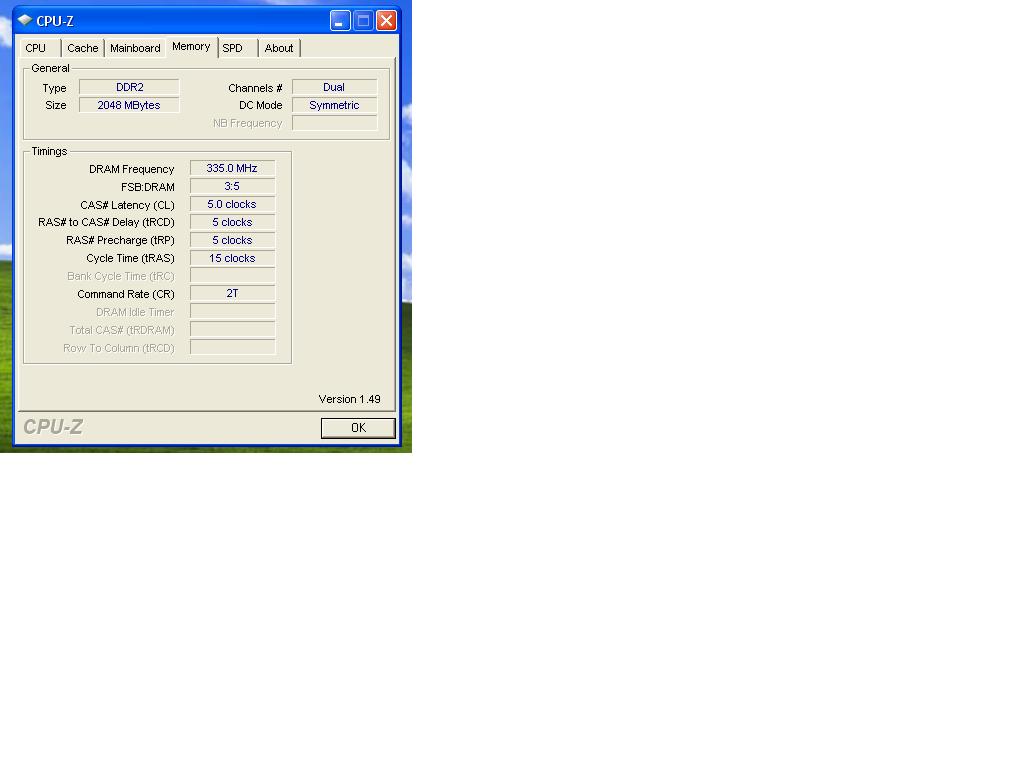This screenshot has height=768, width=1024.
Task: Click the 15 clocks tRAS value
Action: 232,258
